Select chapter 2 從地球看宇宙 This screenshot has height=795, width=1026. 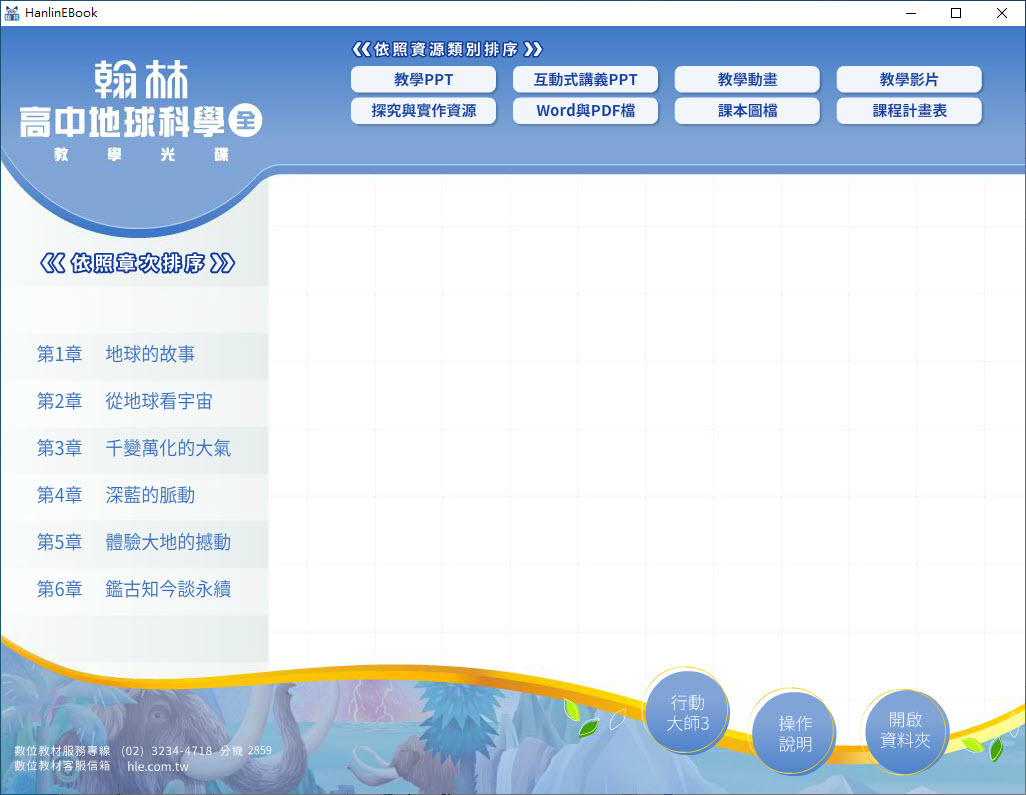coord(134,401)
